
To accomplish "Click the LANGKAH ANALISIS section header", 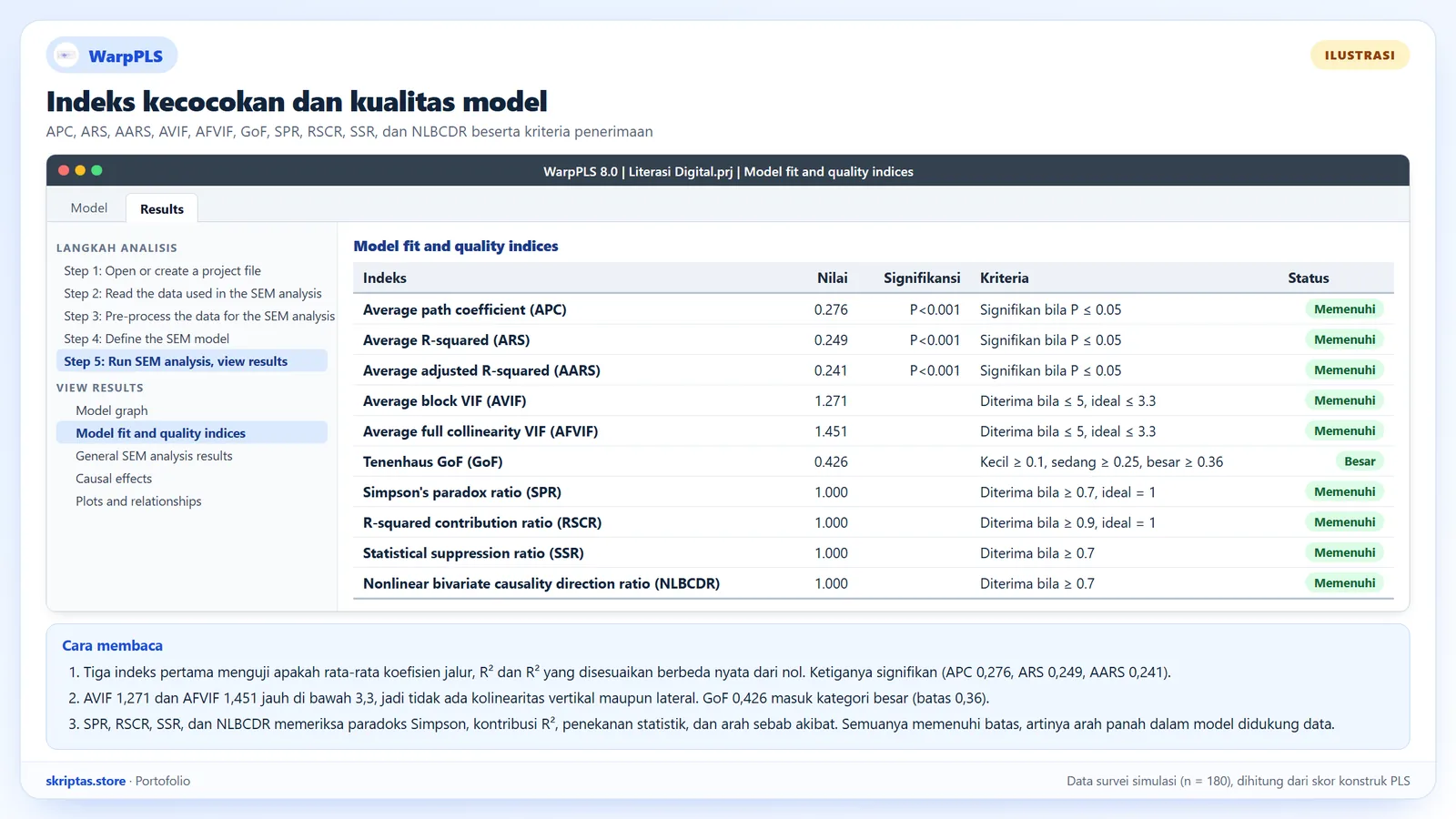I will click(116, 248).
